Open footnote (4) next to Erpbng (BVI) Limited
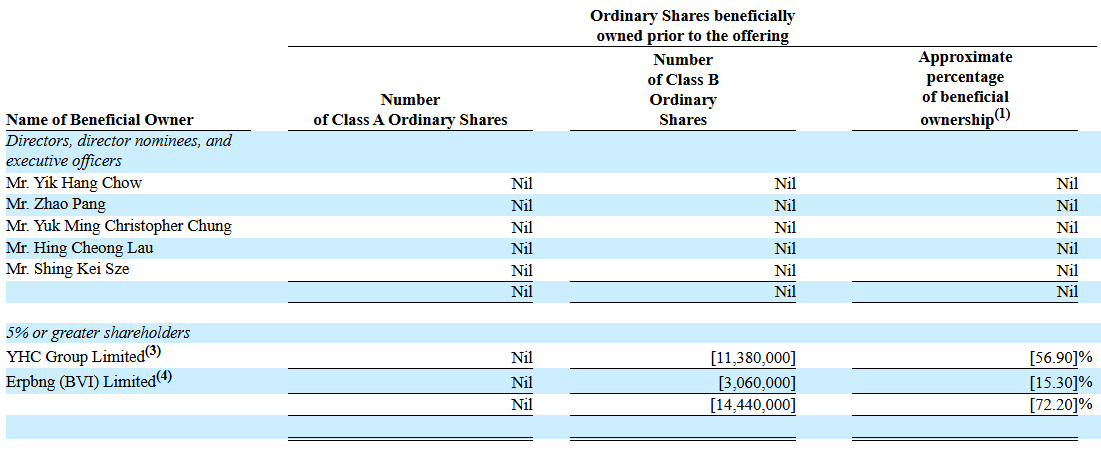1101x454 pixels. (x=165, y=378)
